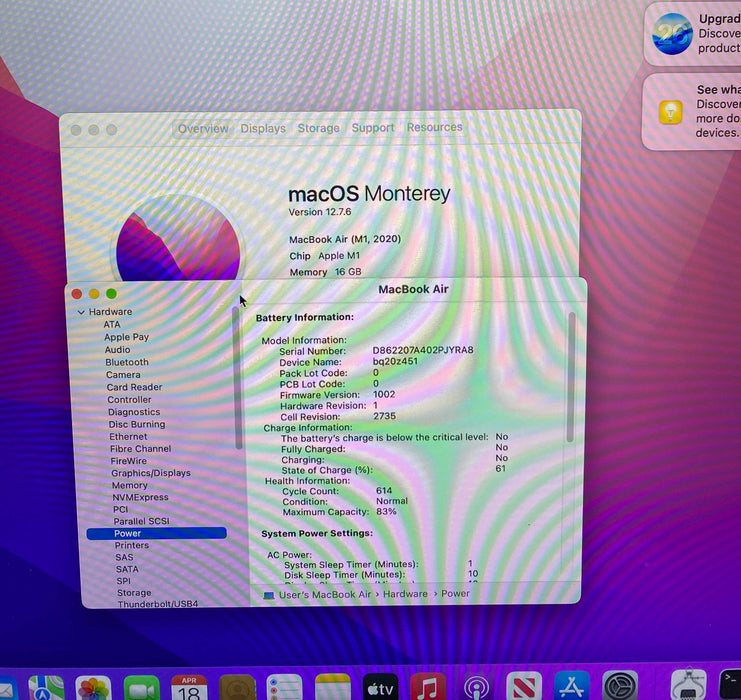Screen dimensions: 741x700
Task: Select SATA in the sidebar
Action: (x=127, y=569)
